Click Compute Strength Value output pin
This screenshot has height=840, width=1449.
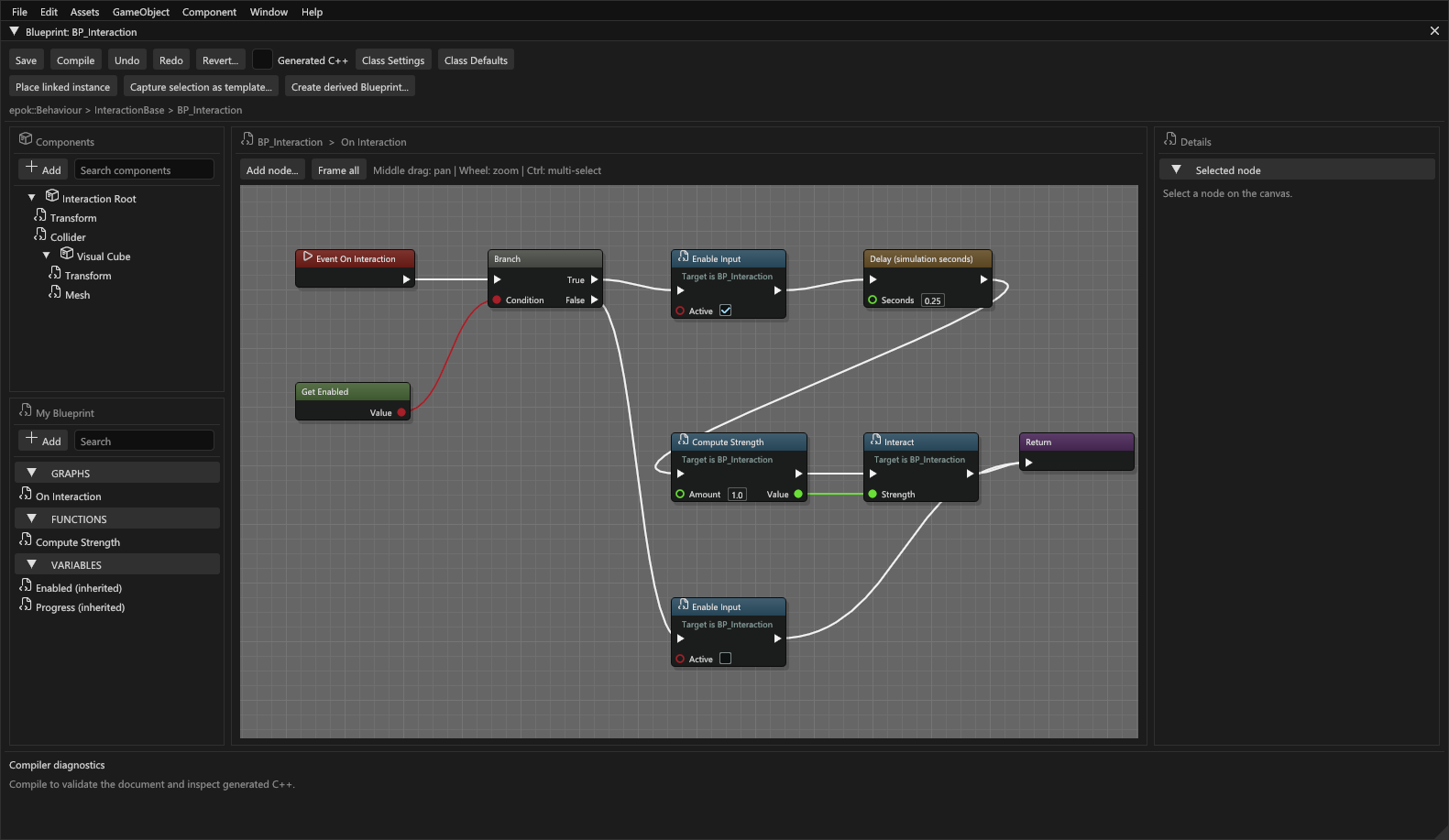click(798, 494)
